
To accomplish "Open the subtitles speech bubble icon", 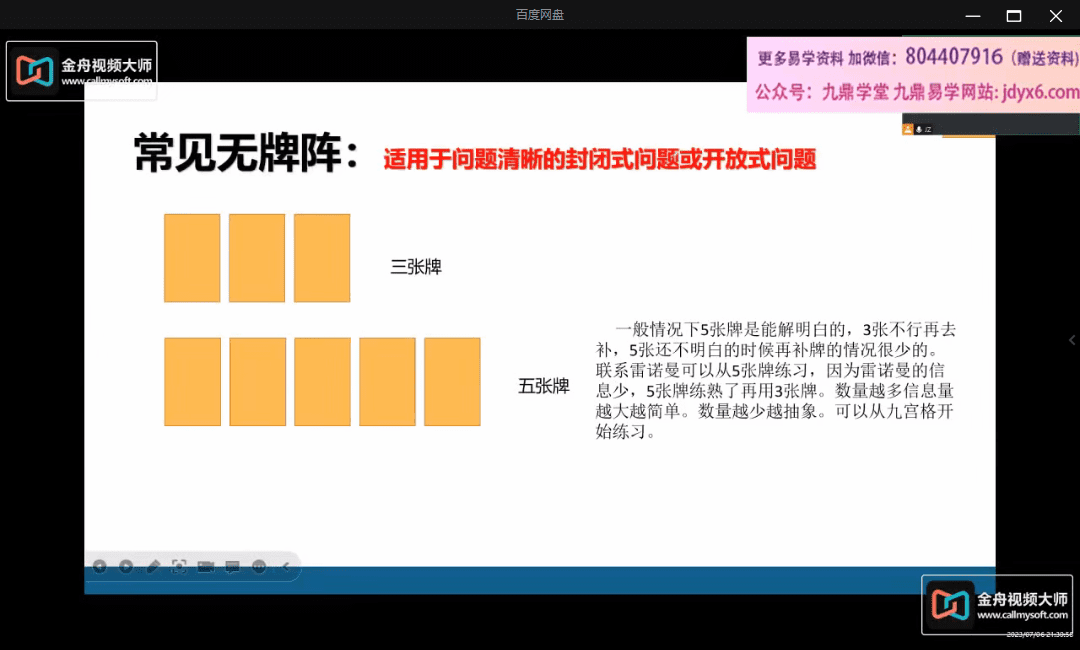I will click(232, 566).
